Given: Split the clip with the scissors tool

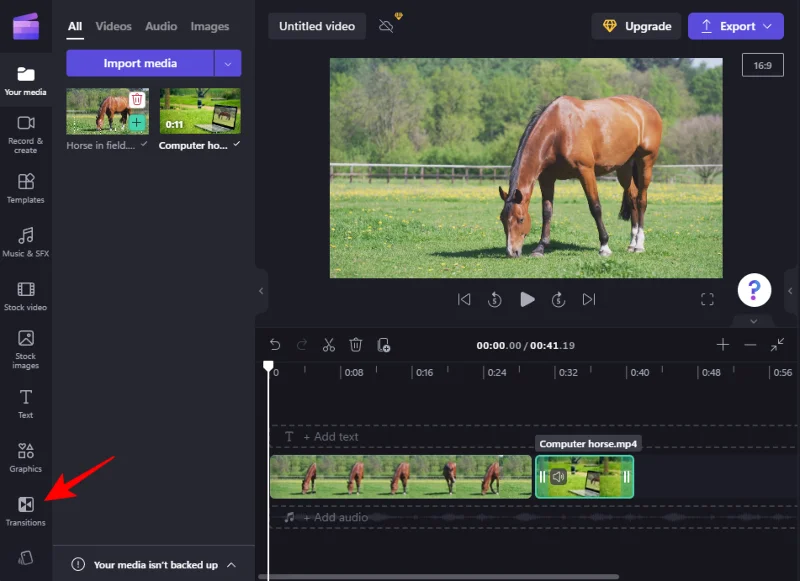Looking at the screenshot, I should coord(328,345).
